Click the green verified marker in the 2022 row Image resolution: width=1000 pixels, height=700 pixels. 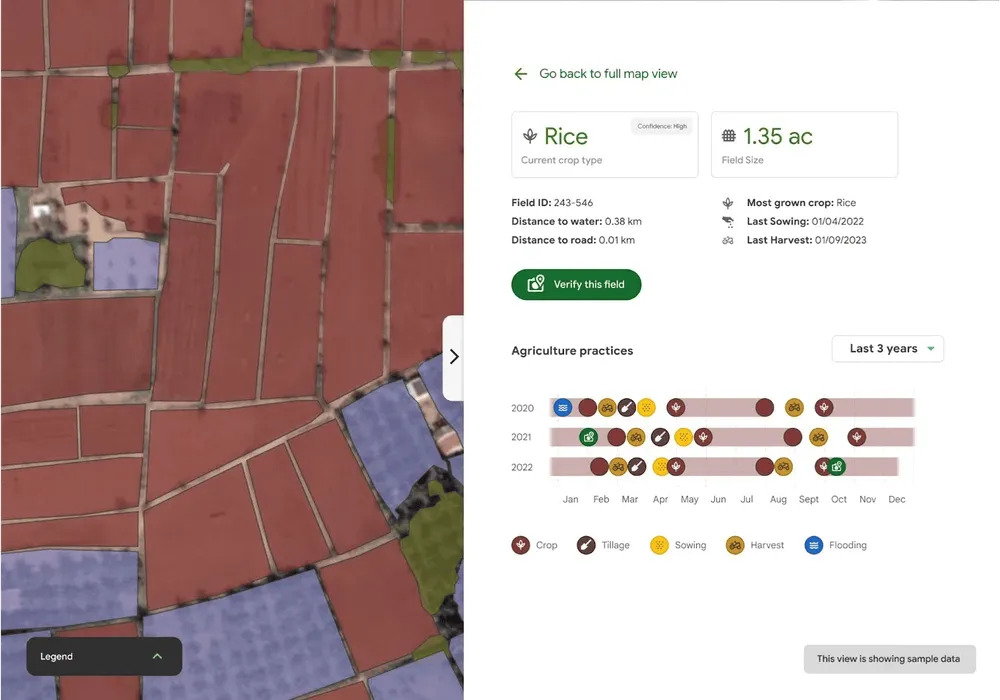click(x=837, y=467)
